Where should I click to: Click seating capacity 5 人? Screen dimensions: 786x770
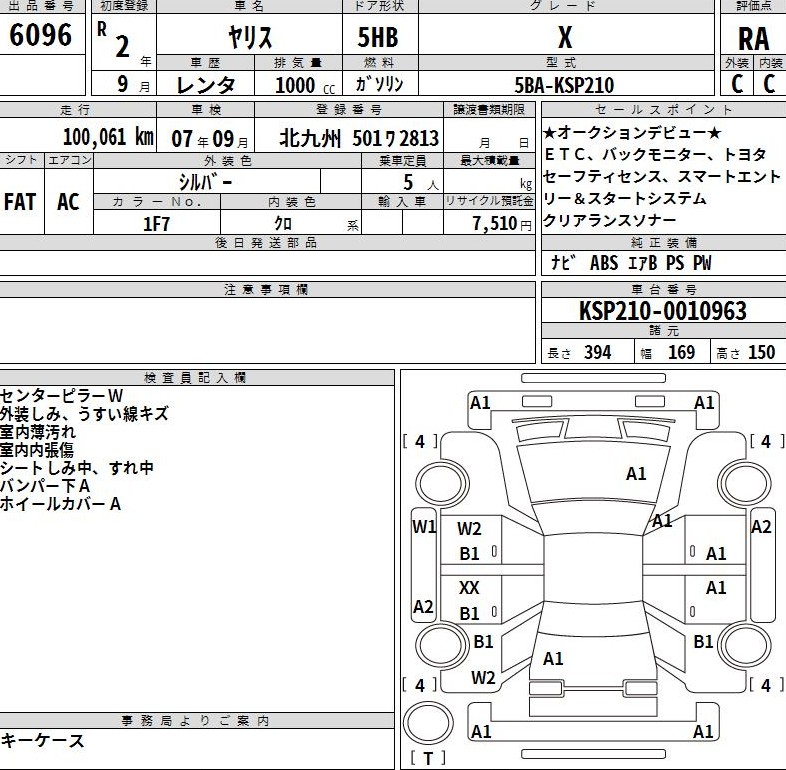pos(420,182)
